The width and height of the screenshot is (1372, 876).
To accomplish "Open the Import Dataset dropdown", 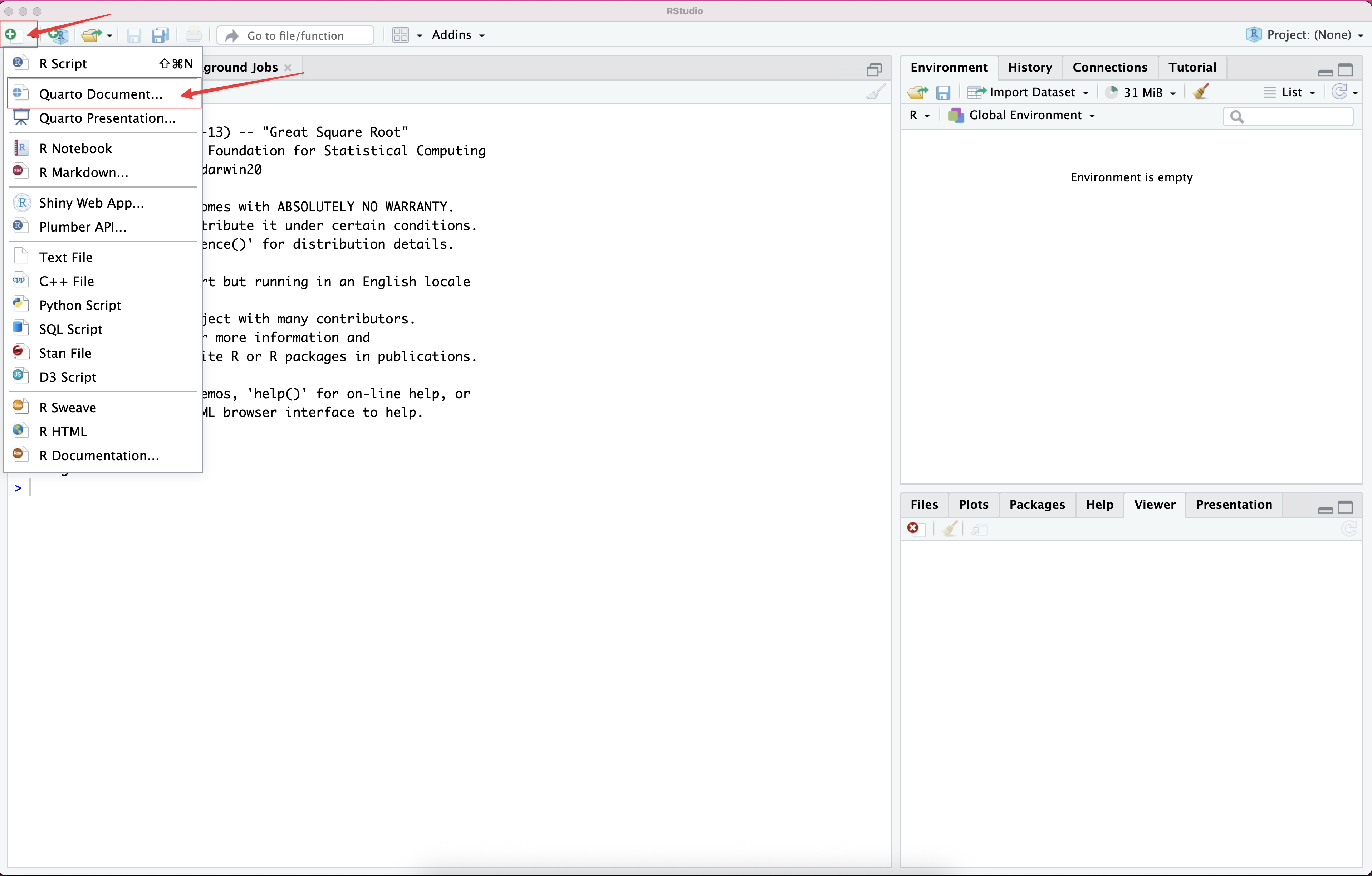I will [1028, 92].
